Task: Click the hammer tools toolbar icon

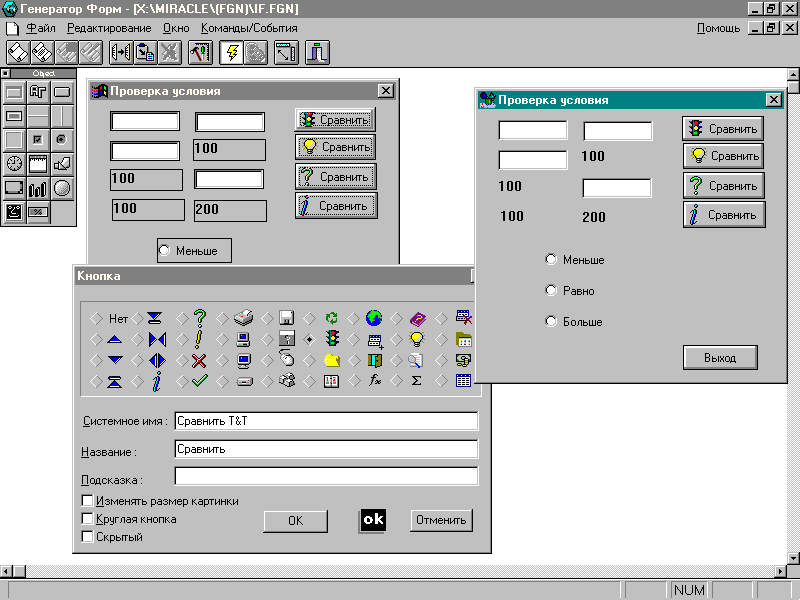Action: [201, 52]
